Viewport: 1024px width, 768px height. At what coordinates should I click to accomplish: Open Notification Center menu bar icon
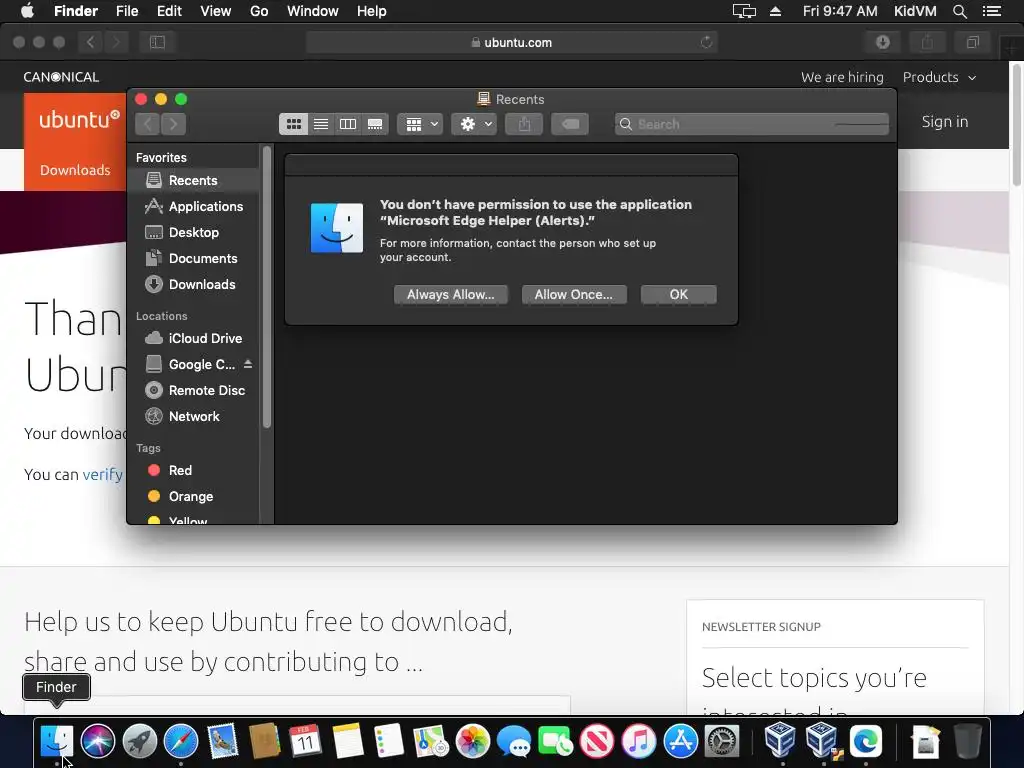(991, 11)
